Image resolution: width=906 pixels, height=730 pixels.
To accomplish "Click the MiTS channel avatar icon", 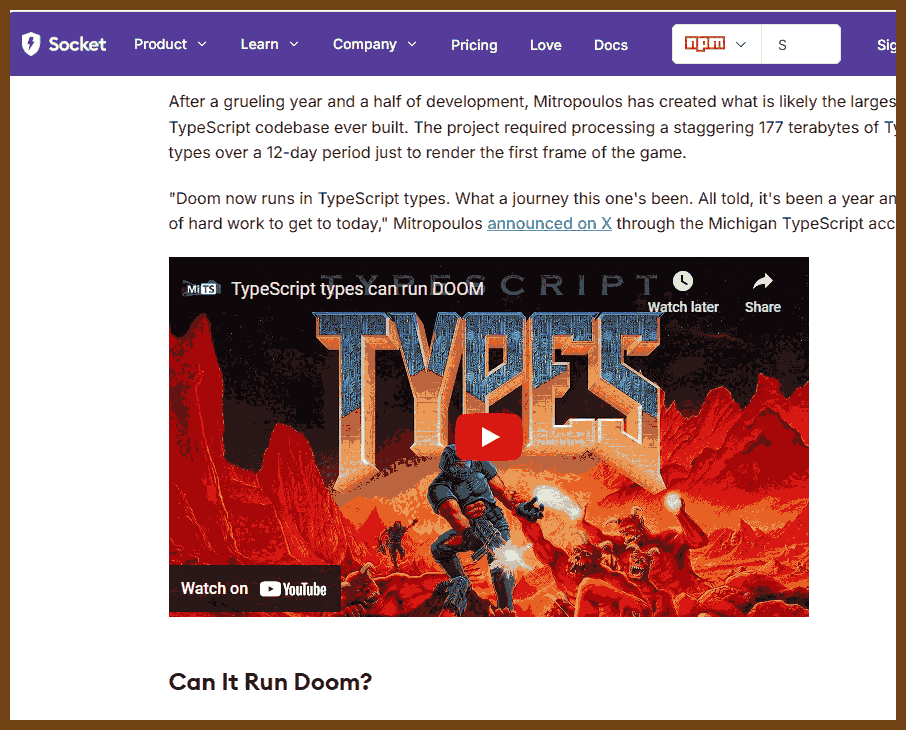I will coord(202,289).
